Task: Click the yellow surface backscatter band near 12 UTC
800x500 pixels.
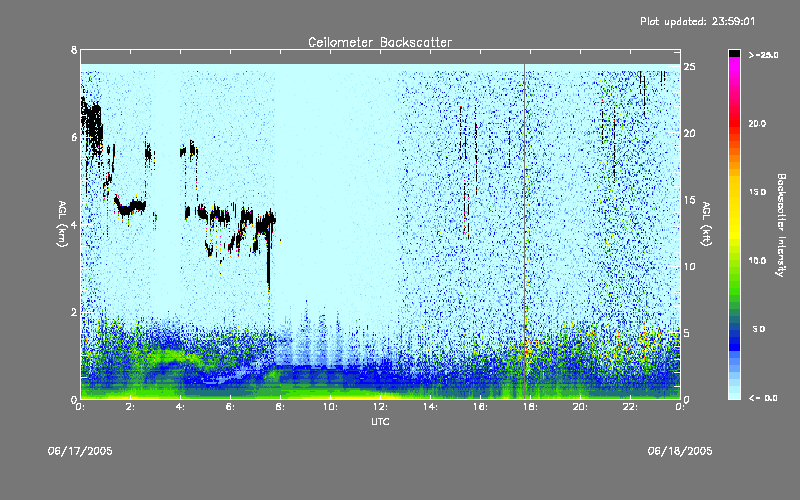Action: (372, 396)
